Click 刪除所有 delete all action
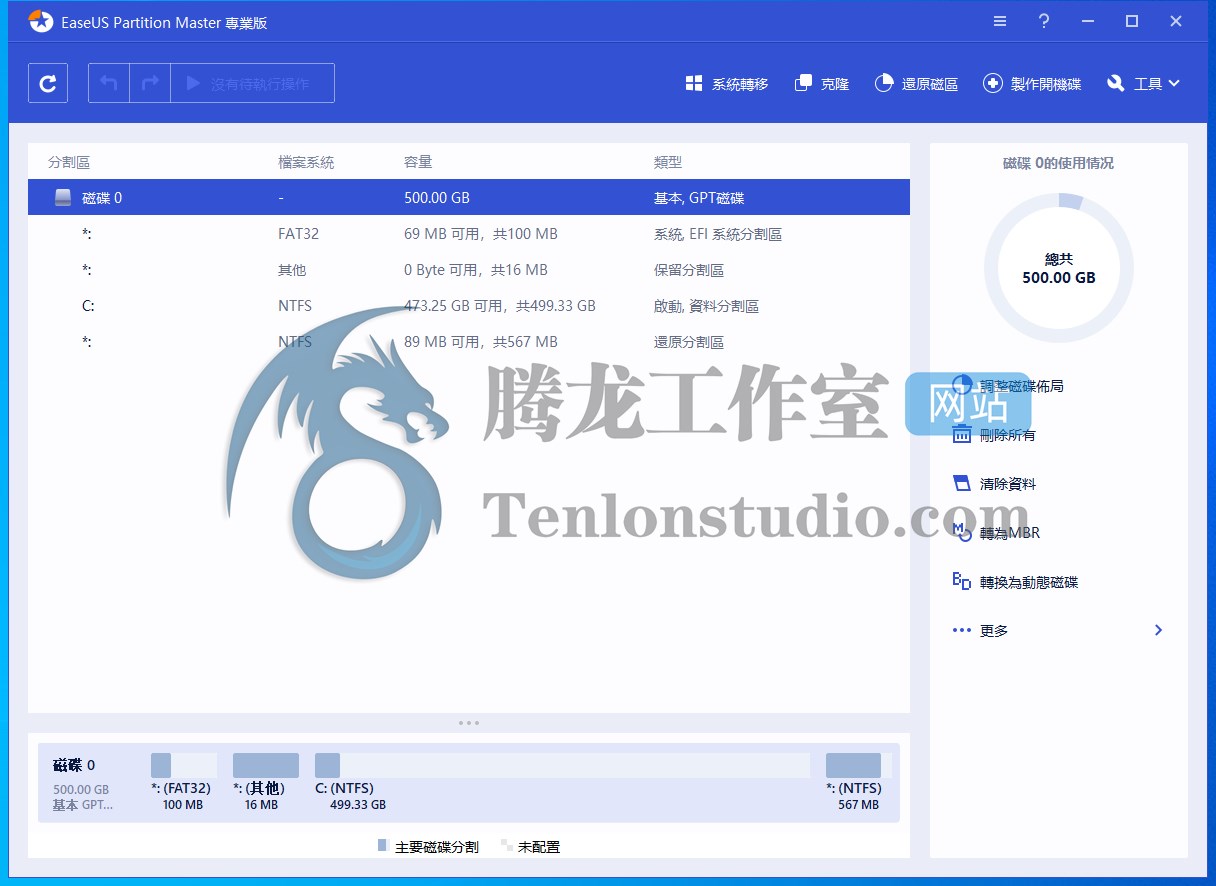The image size is (1216, 886). click(1007, 435)
